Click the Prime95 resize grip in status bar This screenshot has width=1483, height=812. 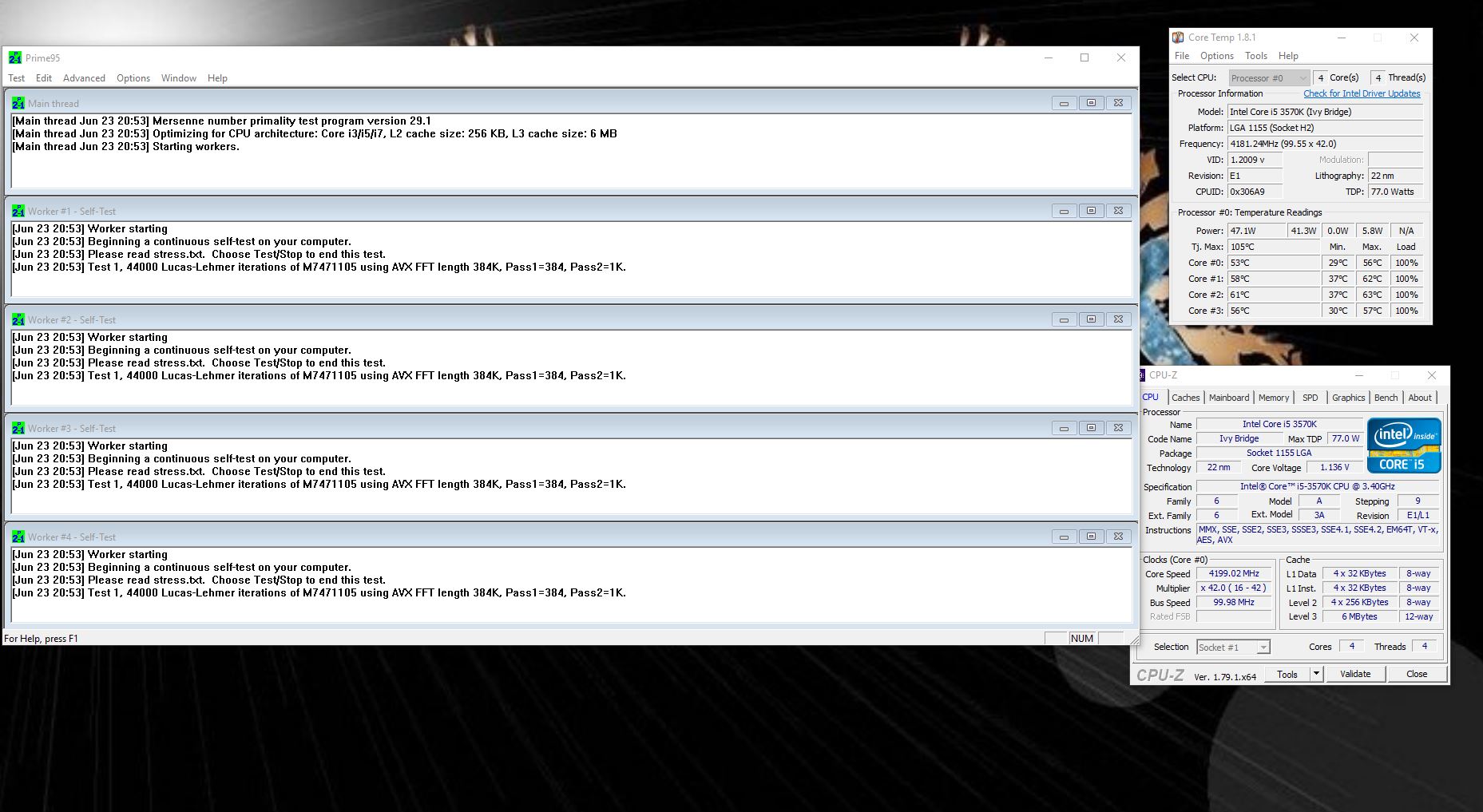click(x=1133, y=640)
